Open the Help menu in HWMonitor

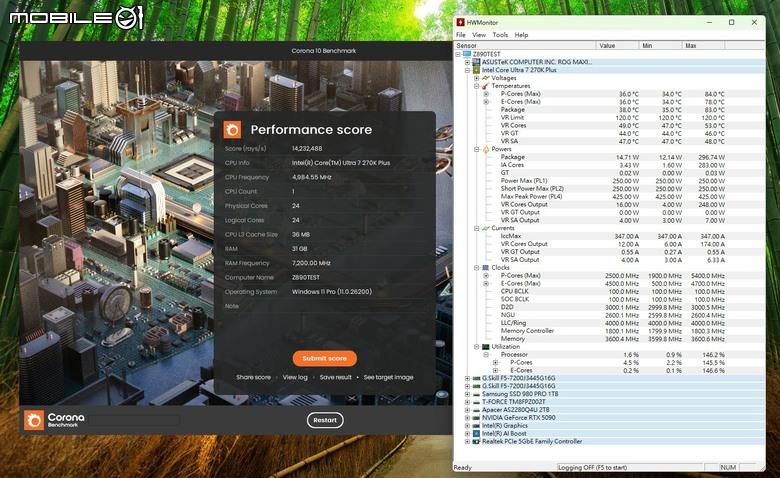521,35
